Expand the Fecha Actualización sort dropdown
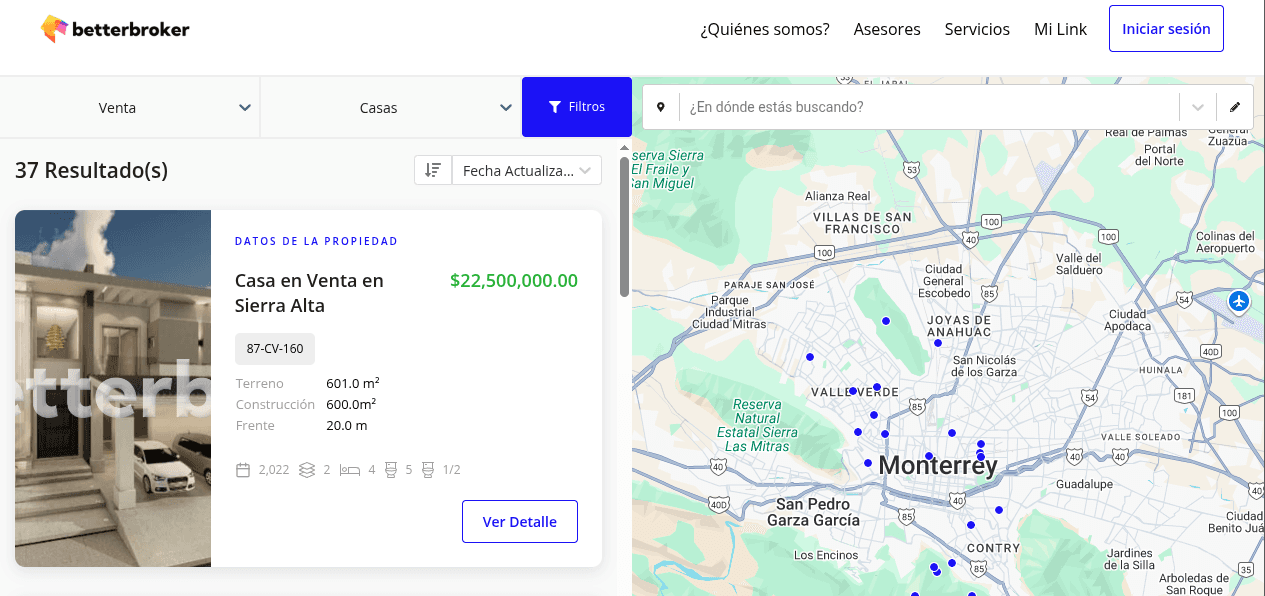 [527, 171]
